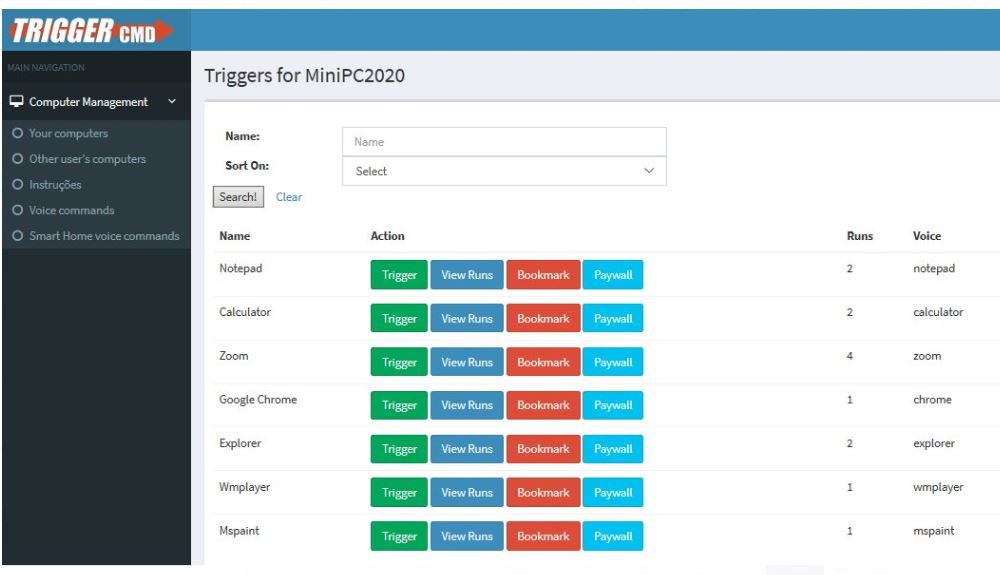Click Paywall for Notepad
This screenshot has height=575, width=1000.
click(613, 275)
